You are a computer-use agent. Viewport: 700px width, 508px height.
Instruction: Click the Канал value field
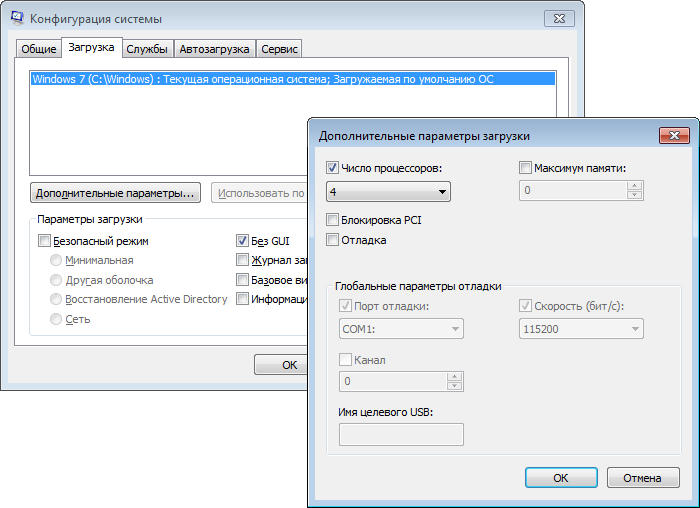[x=393, y=381]
